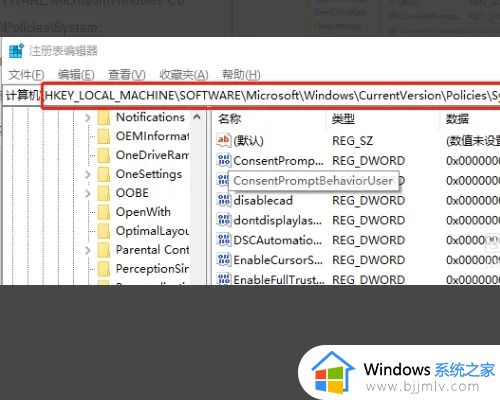The width and height of the screenshot is (500, 400).
Task: Sort values by 名称 column header
Action: [229, 119]
